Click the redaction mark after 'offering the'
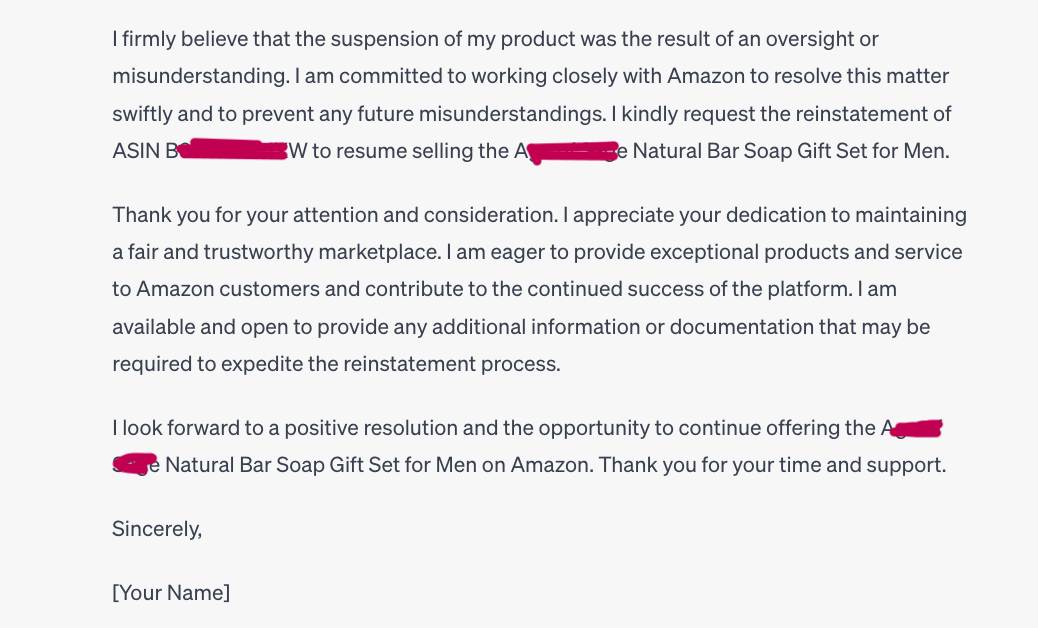This screenshot has width=1038, height=628. tap(915, 429)
